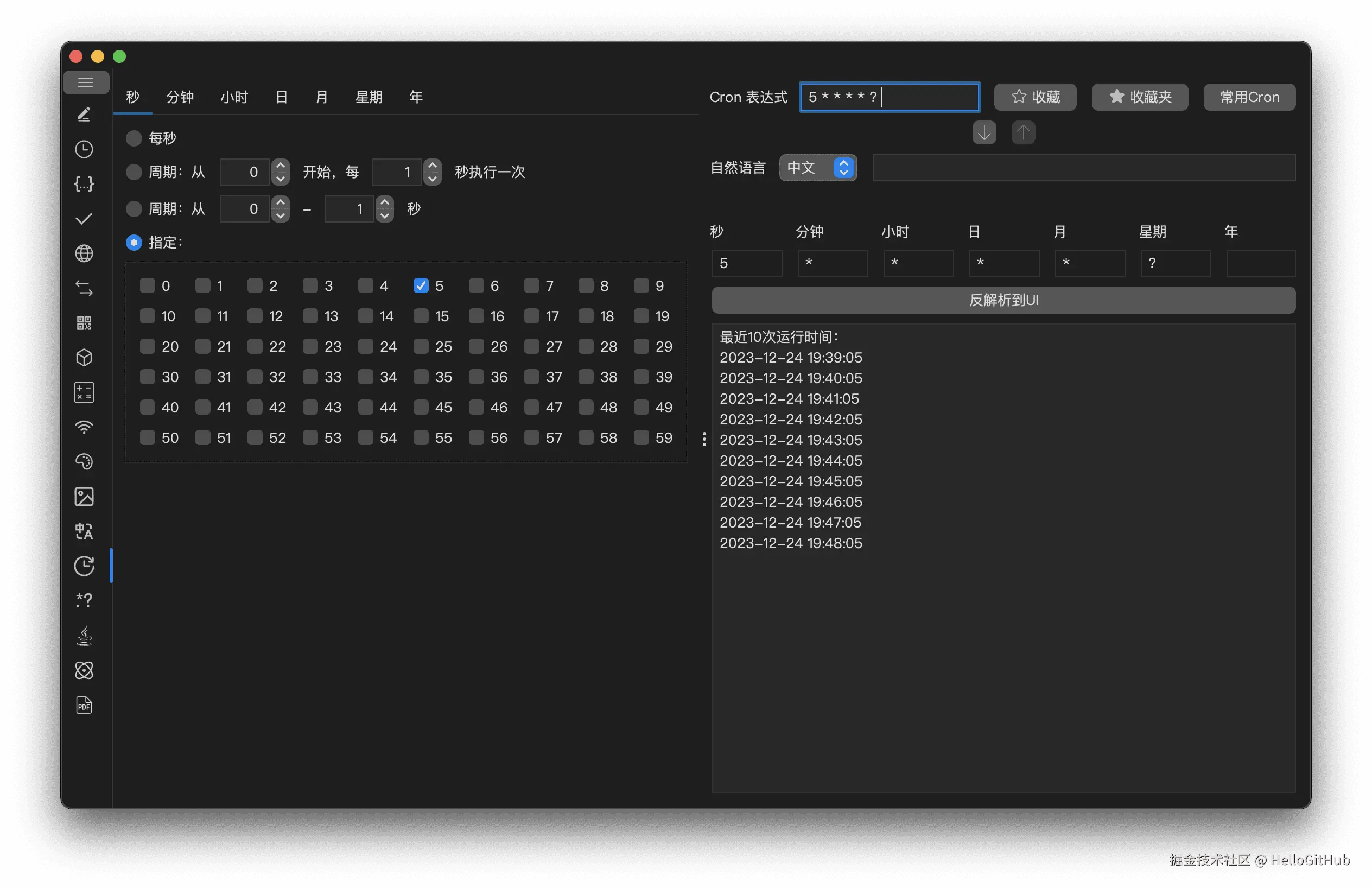Select the globe icon in sidebar
This screenshot has width=1372, height=889.
84,253
